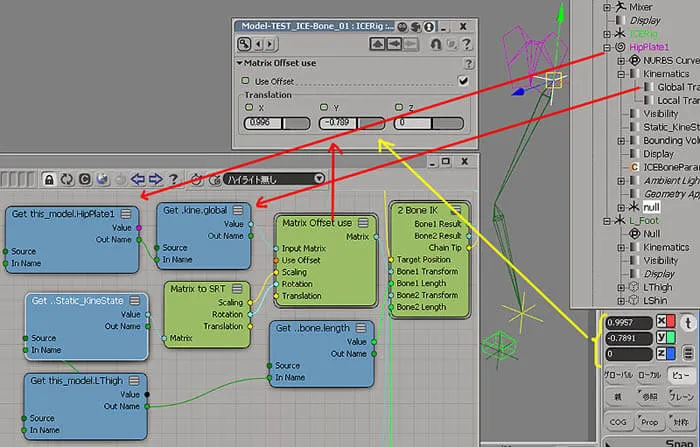The image size is (700, 447).
Task: Click the プレーン (Plane) mode button
Action: tap(681, 397)
